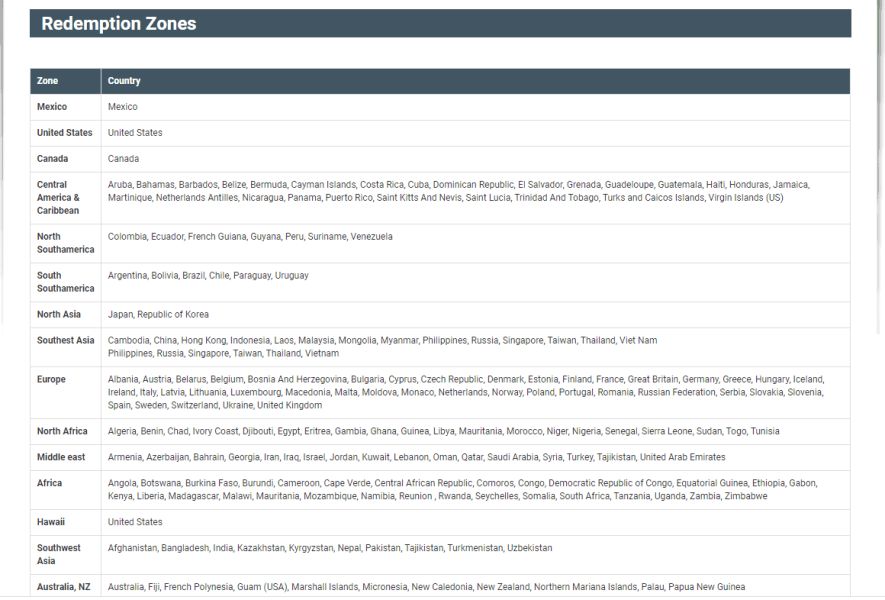Select the Zone column header

pos(47,81)
